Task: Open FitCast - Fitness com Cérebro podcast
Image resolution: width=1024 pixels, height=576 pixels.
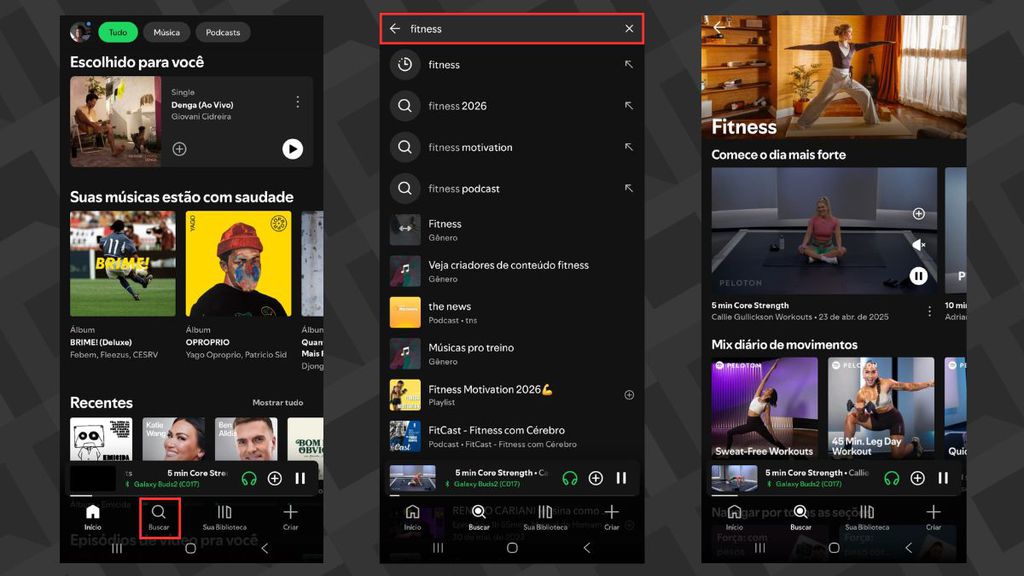Action: coord(511,436)
